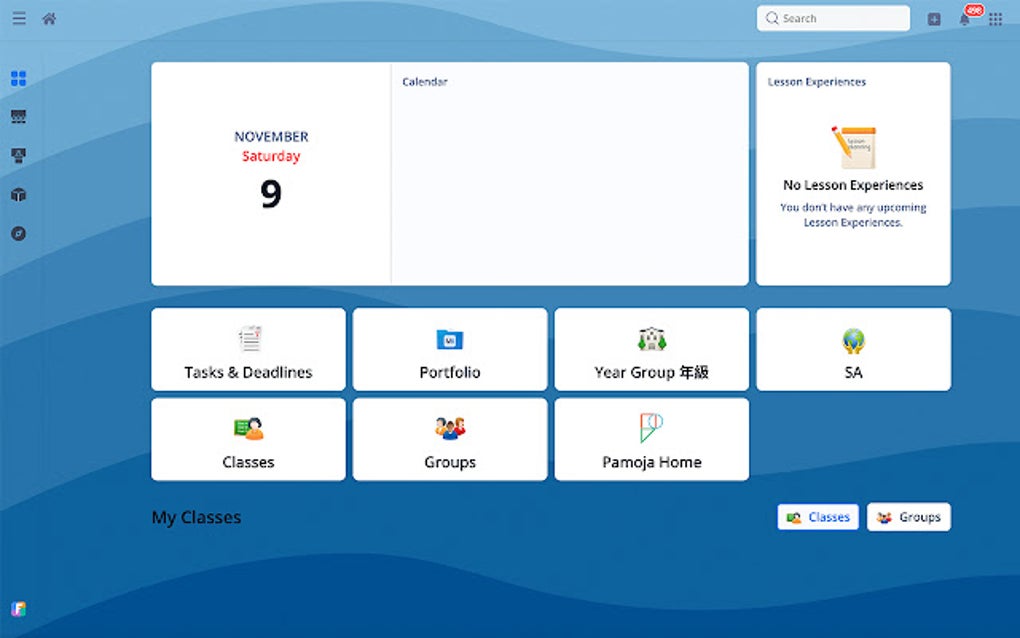Screen dimensions: 1020x638
Task: Select the Groups filter button on the right
Action: [908, 517]
